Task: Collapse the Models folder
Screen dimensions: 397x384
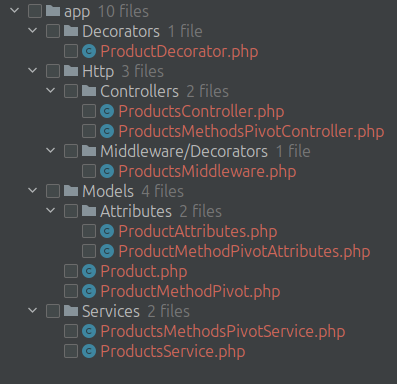Action: point(33,190)
